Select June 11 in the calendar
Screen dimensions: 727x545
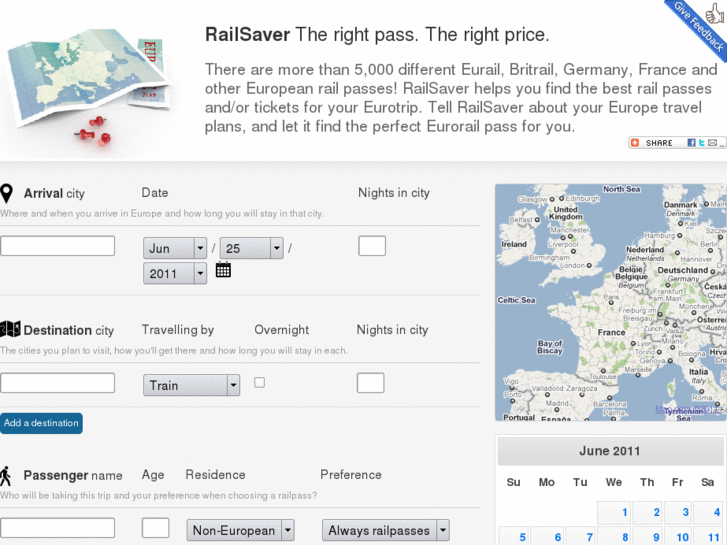point(709,536)
